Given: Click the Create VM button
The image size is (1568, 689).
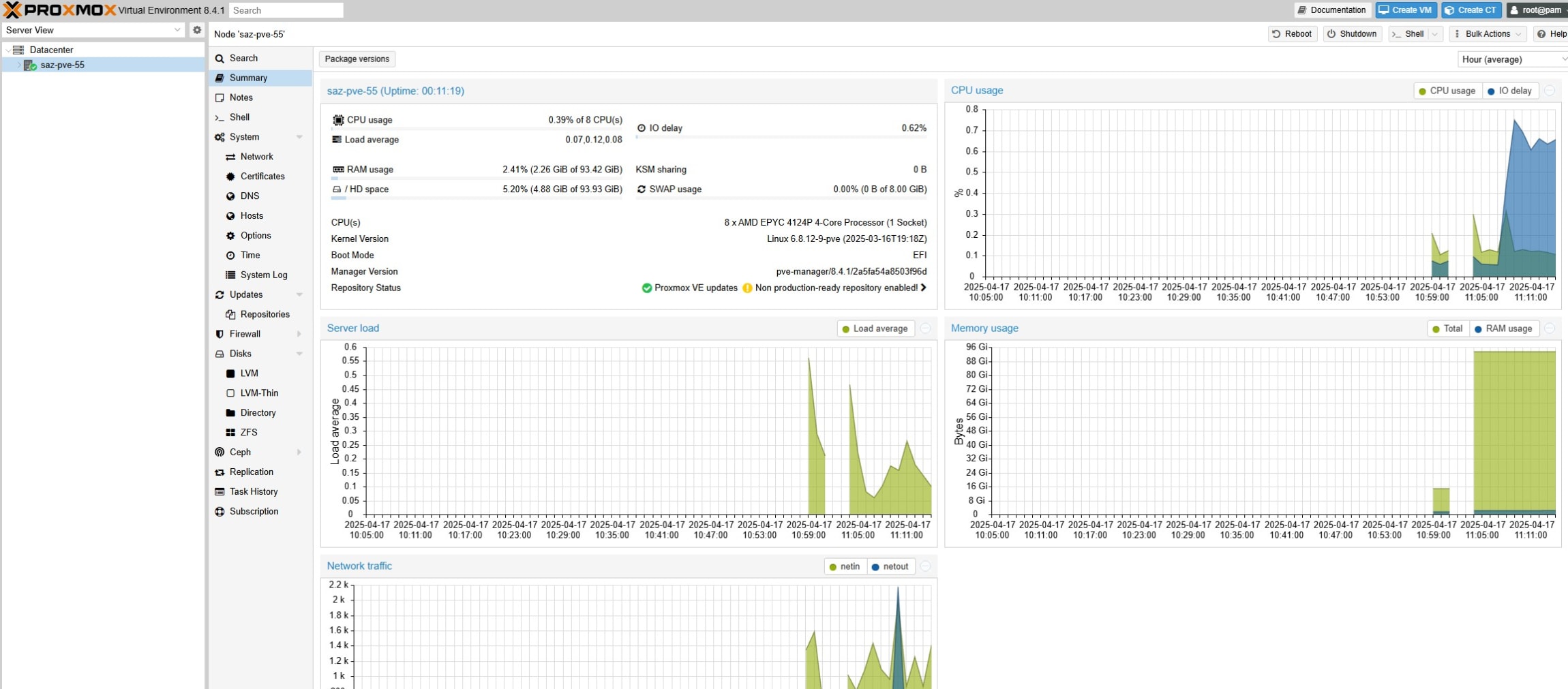Looking at the screenshot, I should pyautogui.click(x=1407, y=10).
